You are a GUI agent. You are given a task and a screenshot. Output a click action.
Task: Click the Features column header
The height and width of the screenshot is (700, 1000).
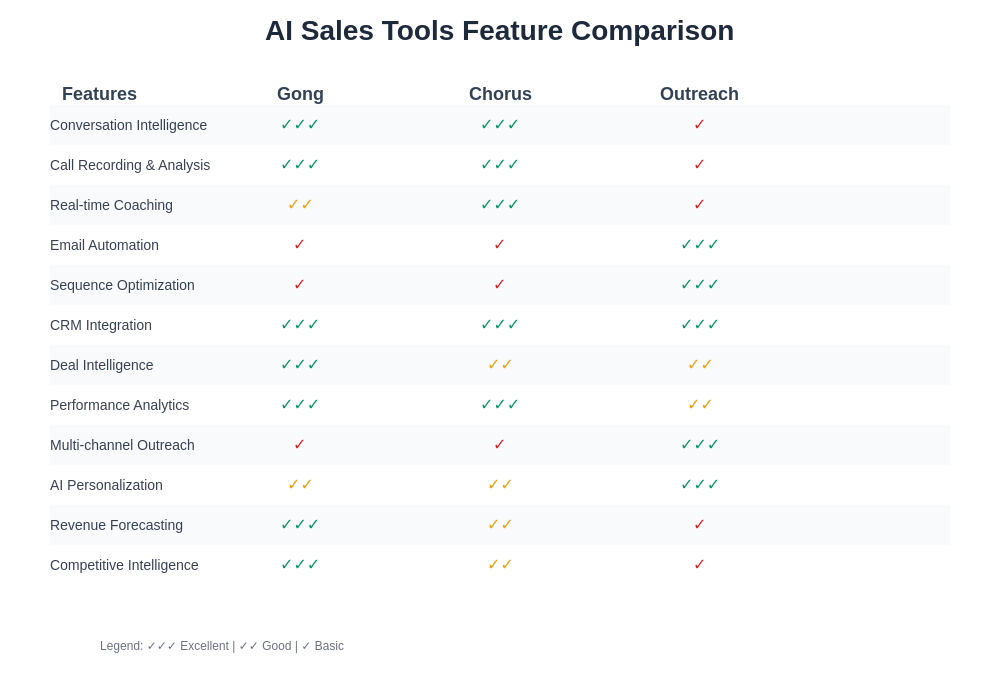tap(99, 94)
